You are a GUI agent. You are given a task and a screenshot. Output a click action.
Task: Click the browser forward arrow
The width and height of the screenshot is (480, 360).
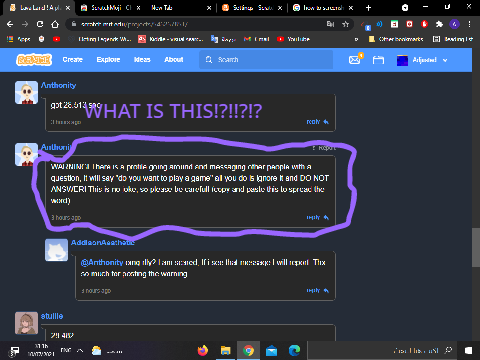tap(25, 24)
